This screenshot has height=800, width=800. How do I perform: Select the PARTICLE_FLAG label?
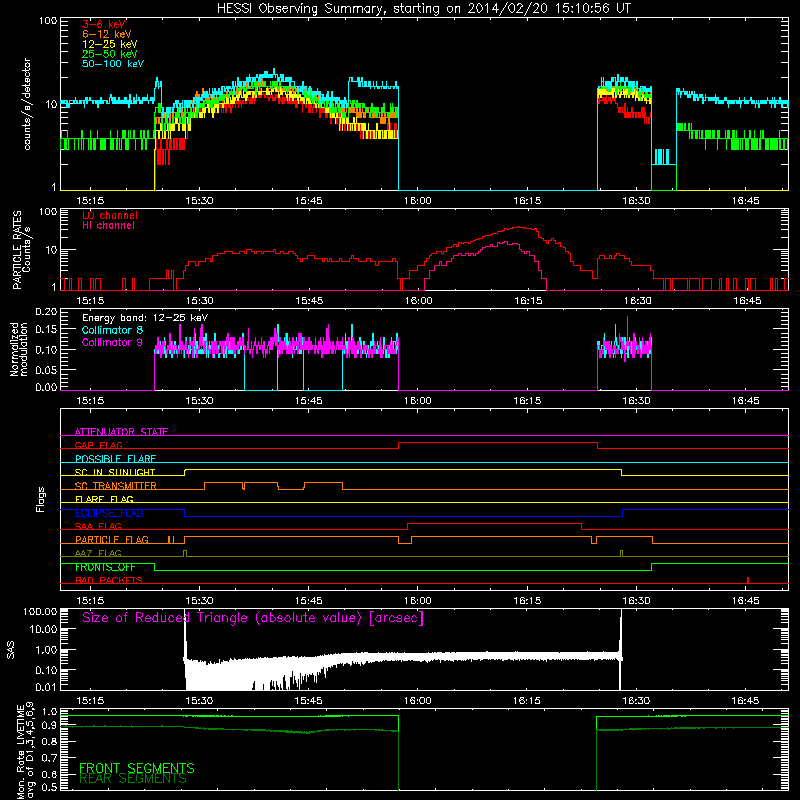[x=112, y=540]
